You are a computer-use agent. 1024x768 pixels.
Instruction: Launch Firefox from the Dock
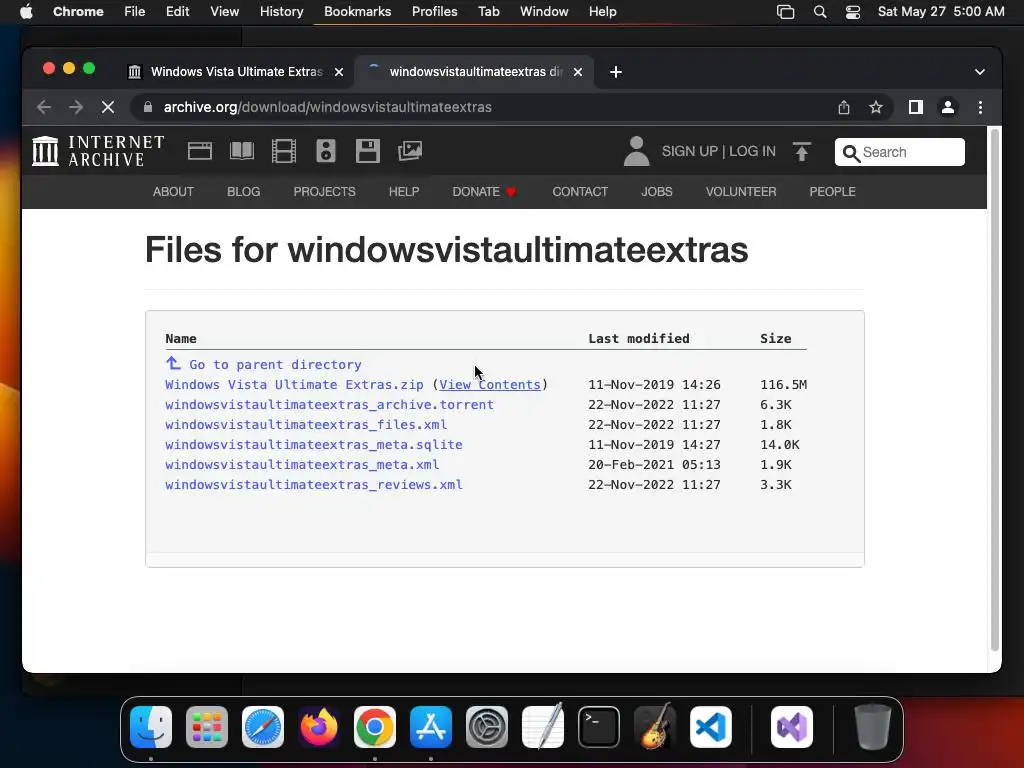click(x=319, y=727)
